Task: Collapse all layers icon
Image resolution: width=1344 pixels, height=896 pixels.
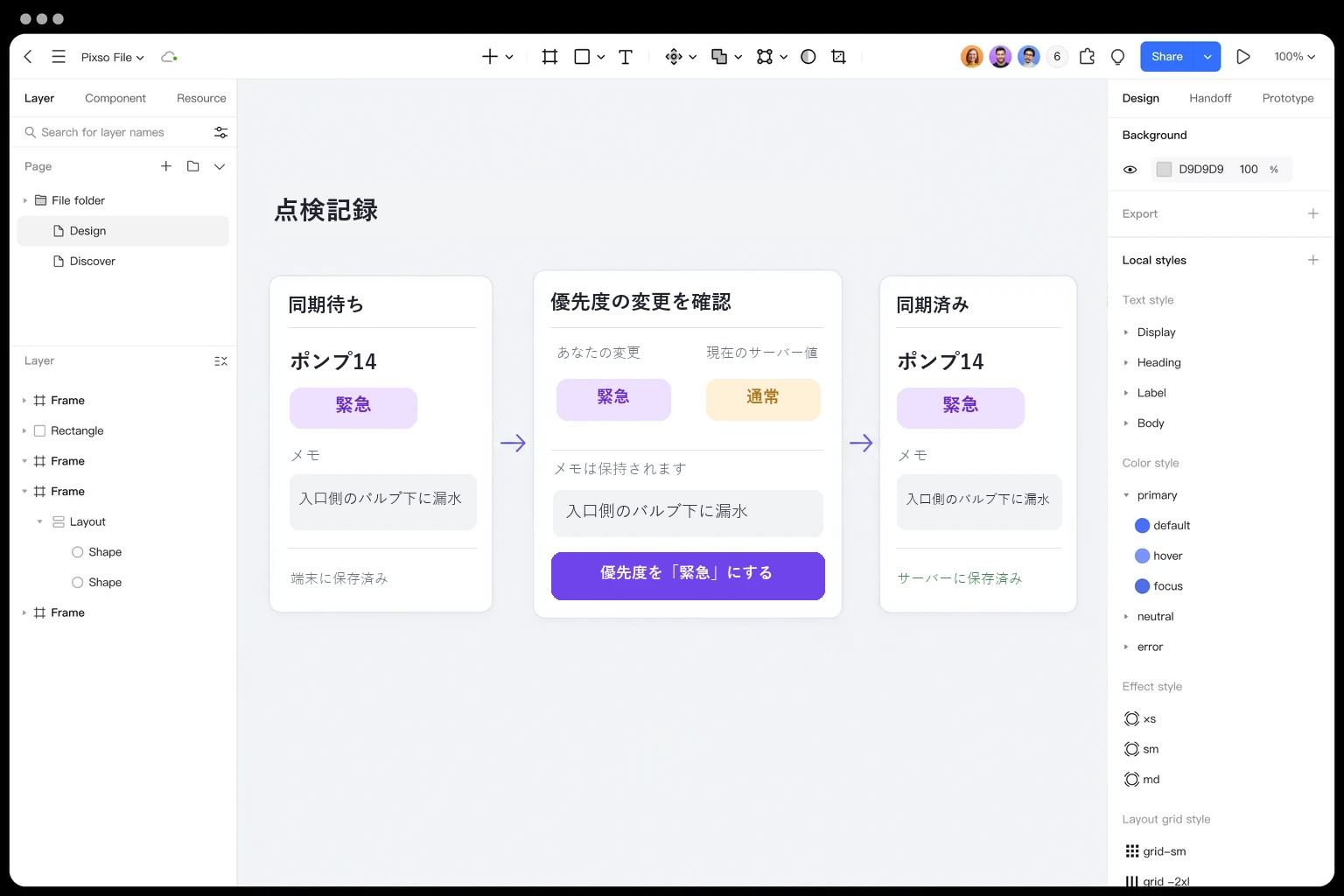Action: (x=220, y=361)
